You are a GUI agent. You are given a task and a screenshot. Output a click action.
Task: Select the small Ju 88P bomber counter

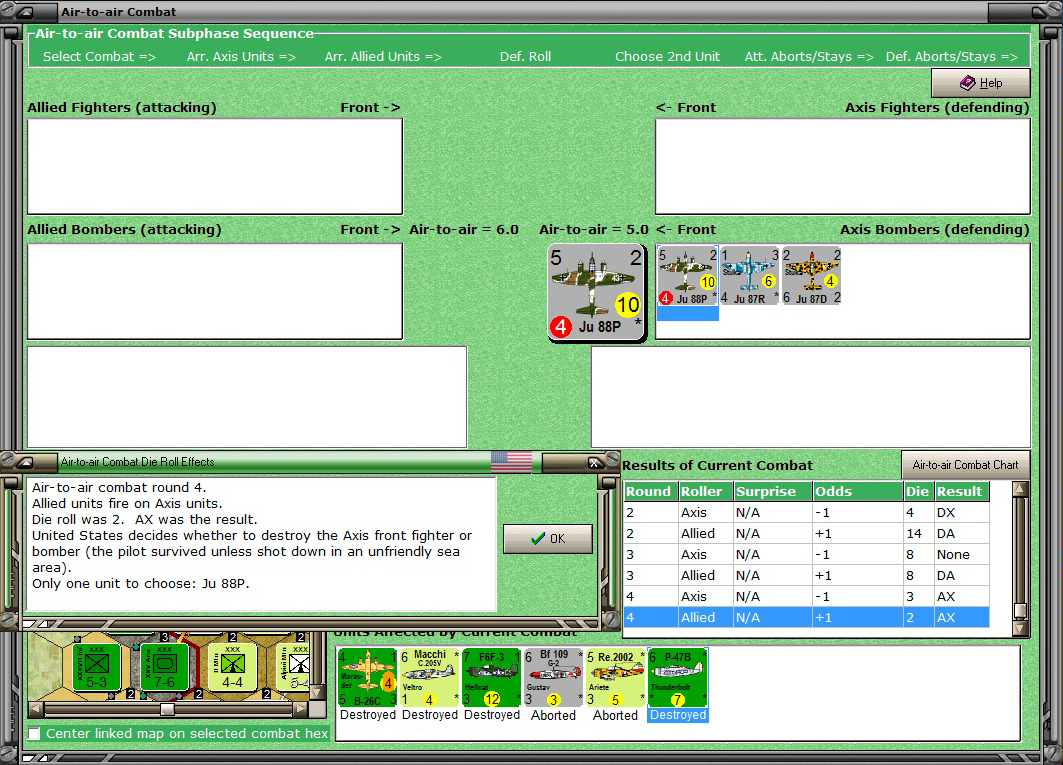pyautogui.click(x=687, y=275)
